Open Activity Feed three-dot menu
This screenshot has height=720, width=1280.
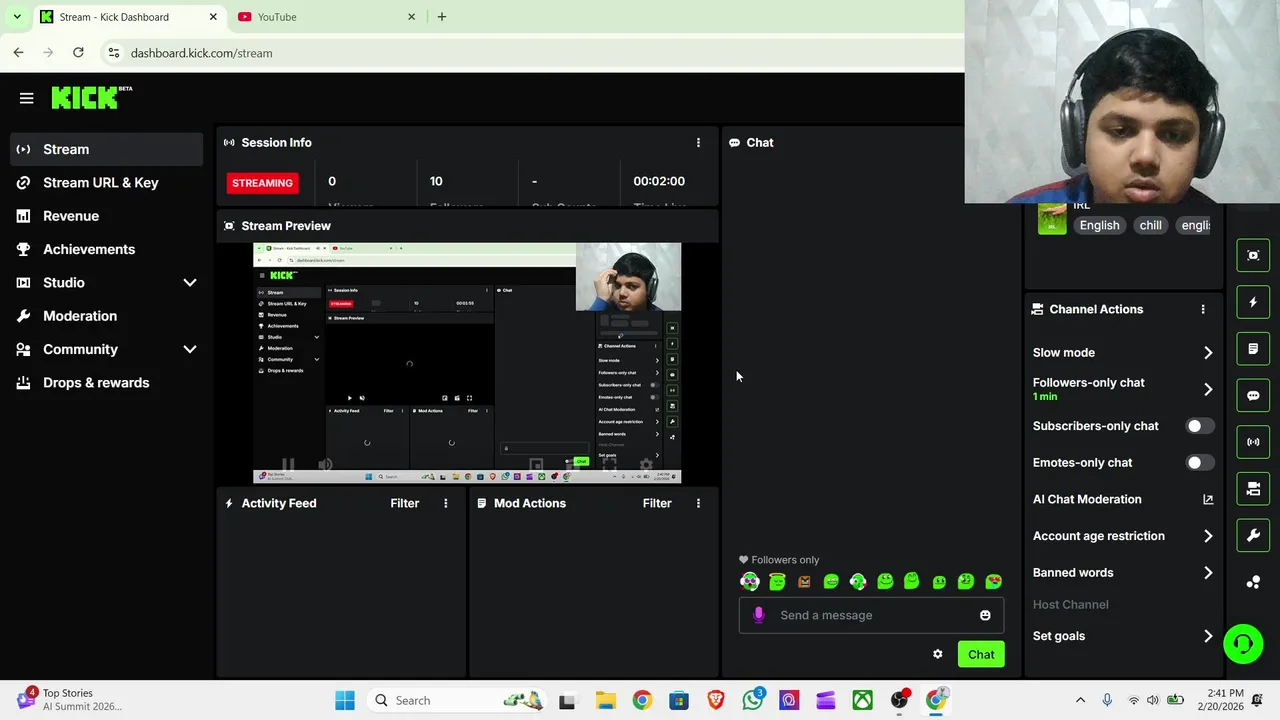click(x=446, y=503)
